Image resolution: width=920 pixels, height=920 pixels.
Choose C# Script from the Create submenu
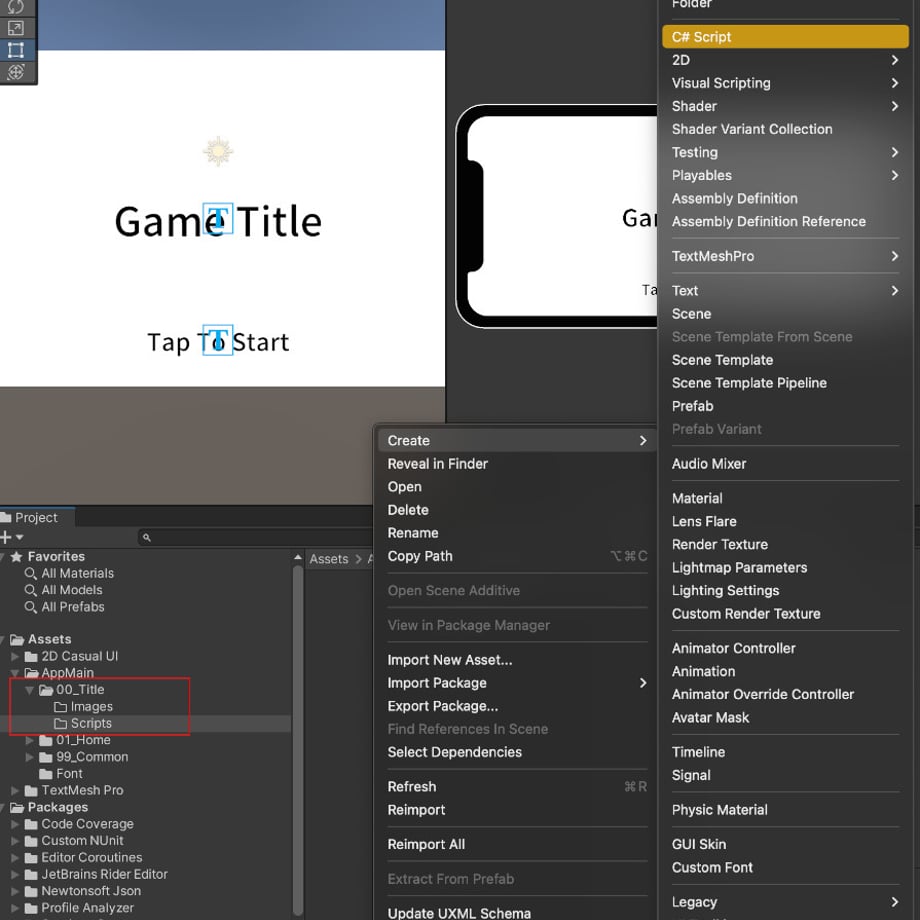click(x=785, y=37)
